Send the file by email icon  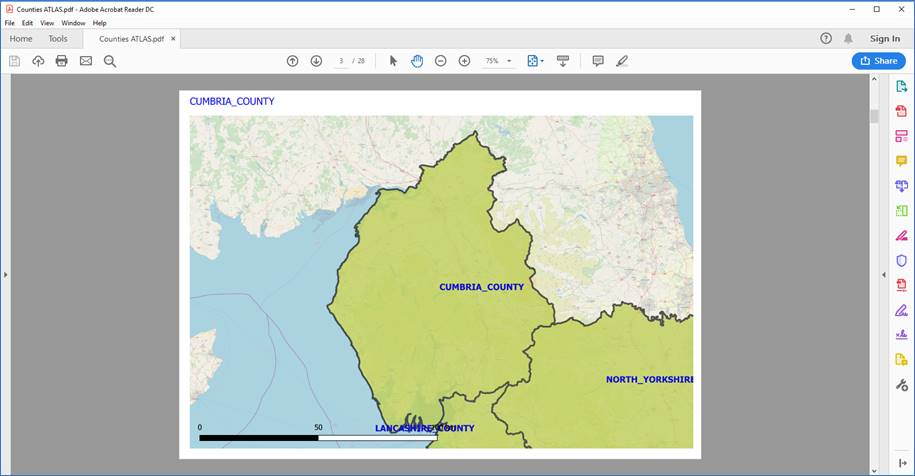86,61
